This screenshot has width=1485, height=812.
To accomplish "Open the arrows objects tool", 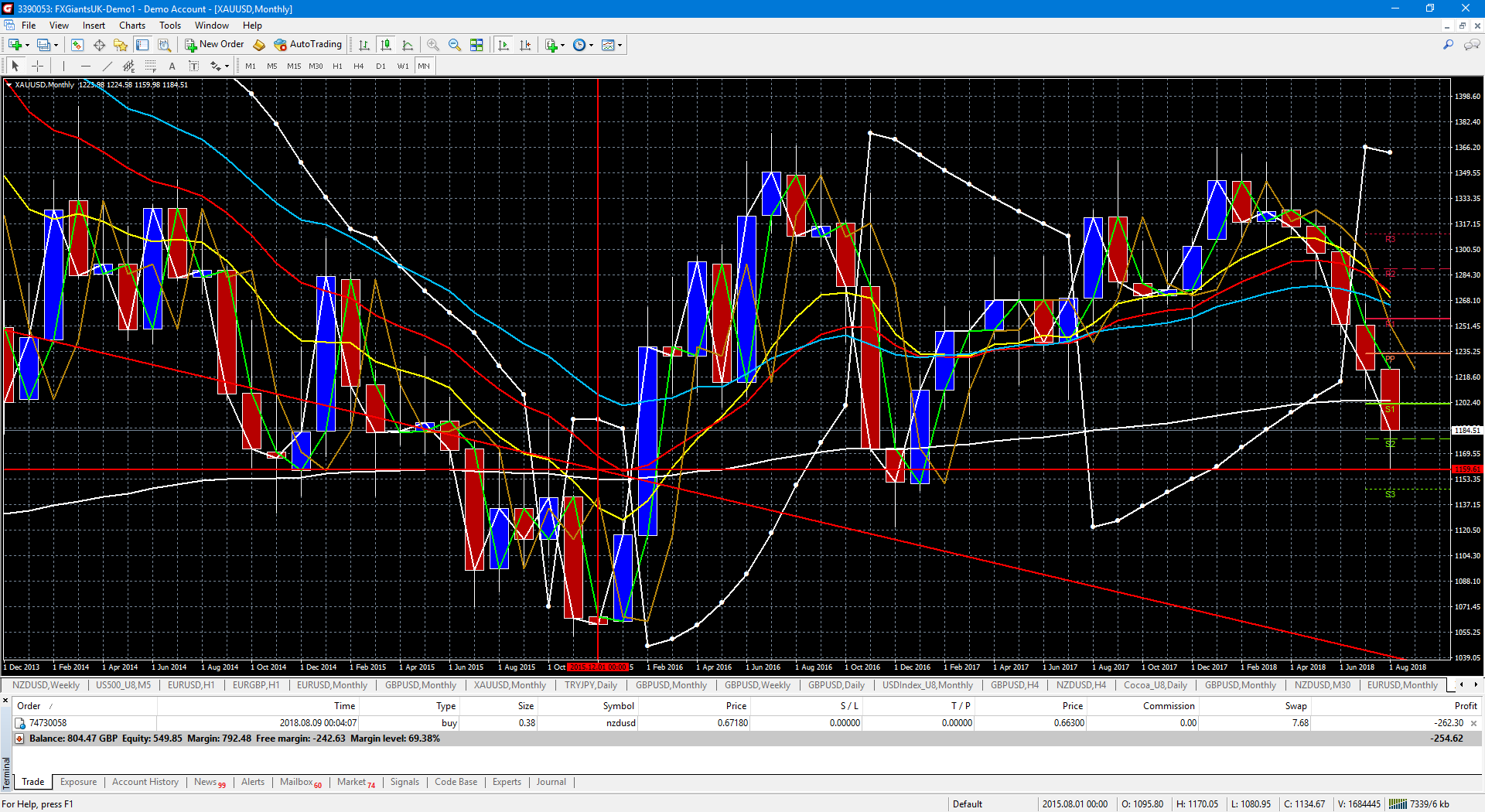I will coord(216,66).
